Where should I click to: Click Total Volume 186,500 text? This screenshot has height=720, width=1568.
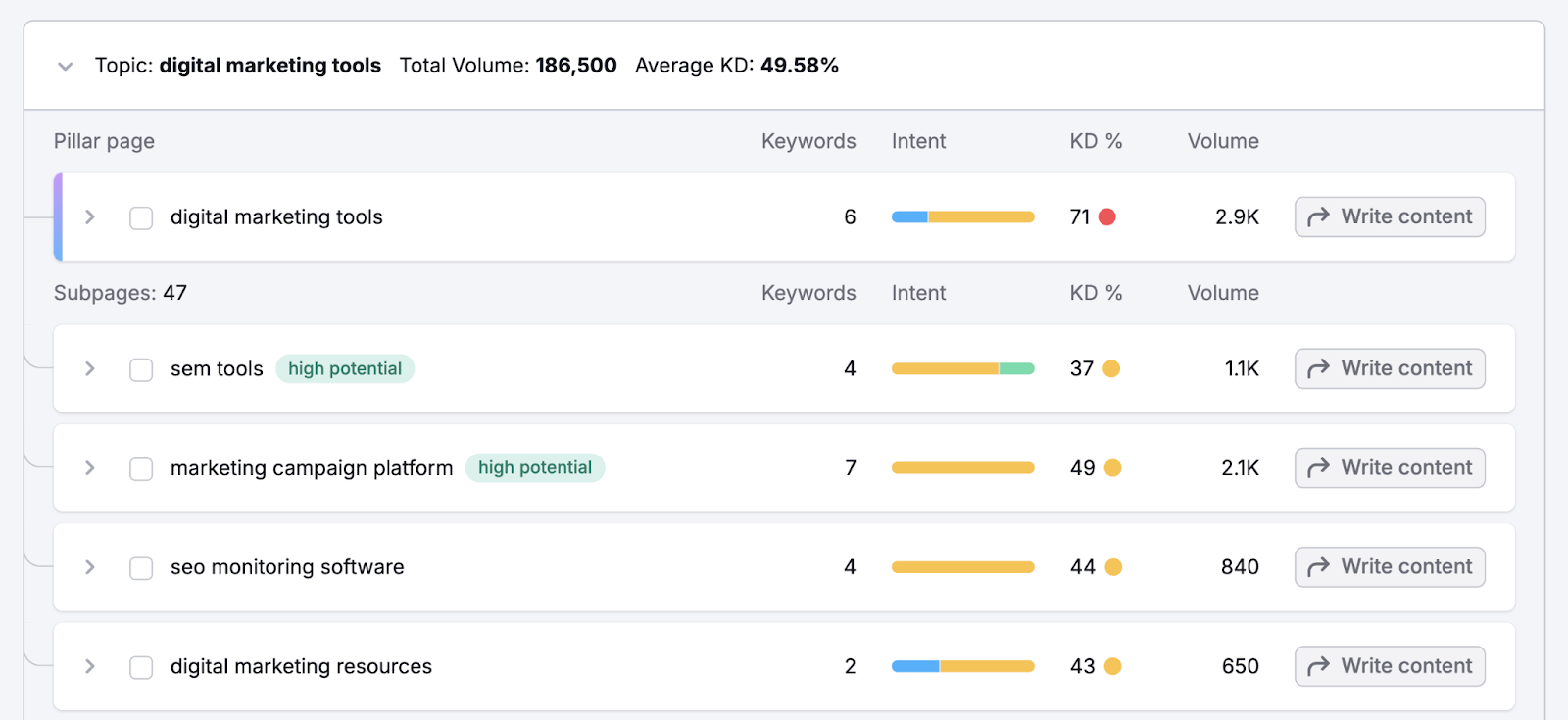point(508,66)
